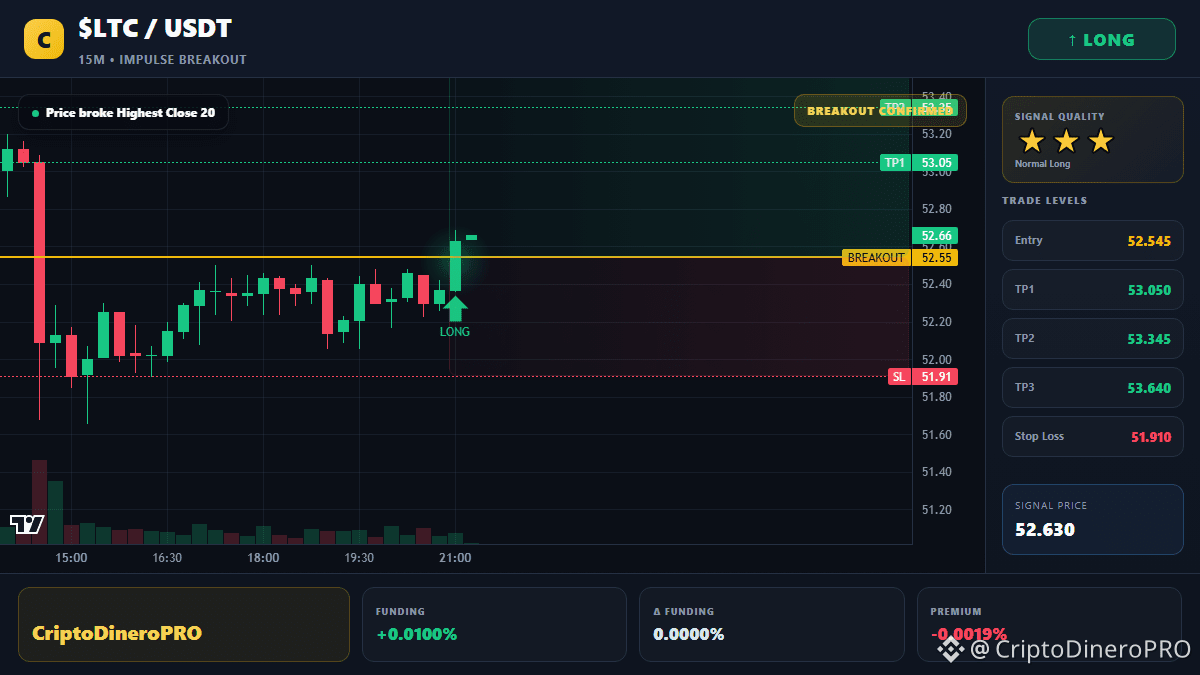This screenshot has width=1200, height=675.
Task: Click the 15M Impulse Breakout subtitle
Action: pos(162,60)
